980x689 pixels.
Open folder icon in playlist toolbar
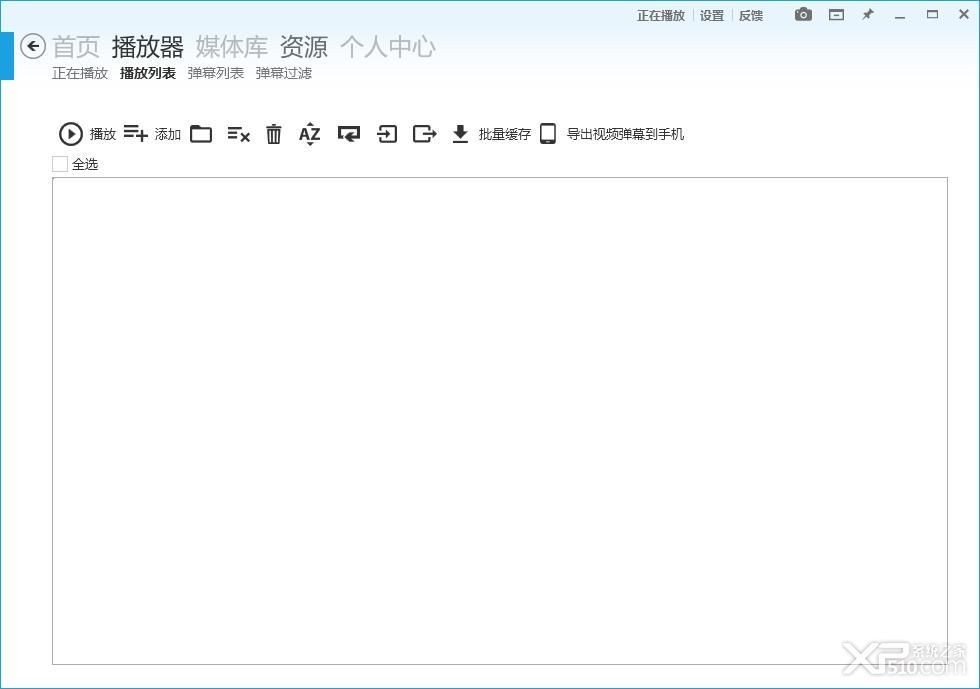[x=201, y=134]
